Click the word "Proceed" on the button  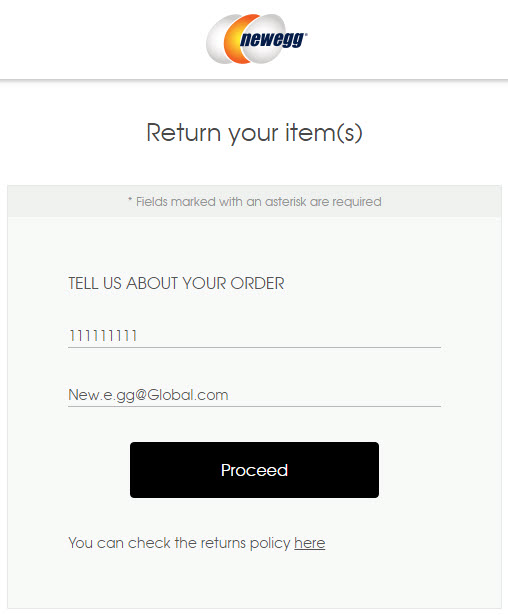(x=254, y=470)
